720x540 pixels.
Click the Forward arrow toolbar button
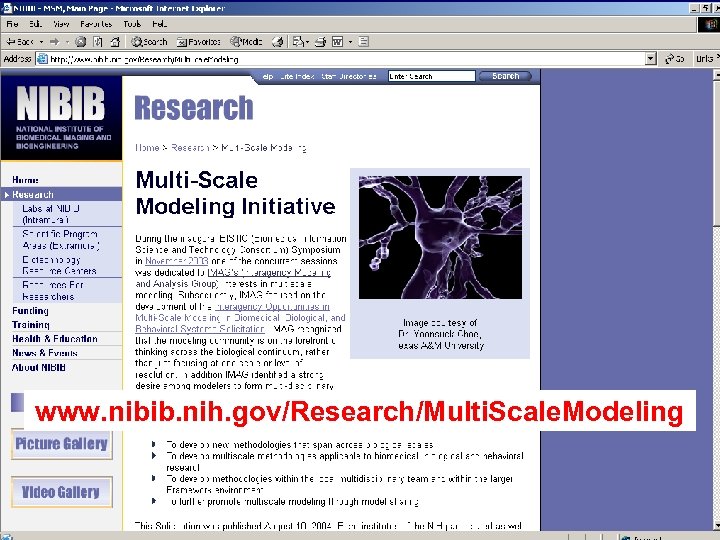(x=55, y=42)
